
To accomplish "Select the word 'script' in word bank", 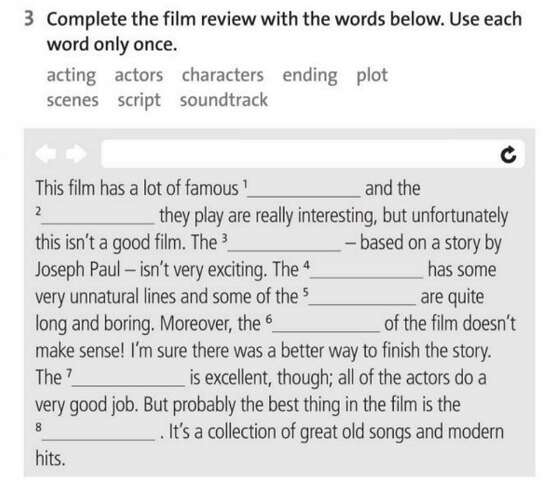I will pyautogui.click(x=139, y=101).
